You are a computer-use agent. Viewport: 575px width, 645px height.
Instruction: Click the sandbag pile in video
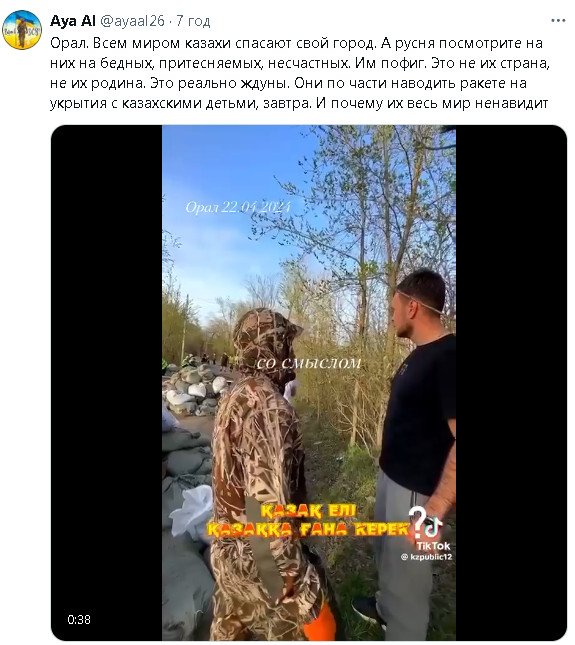tap(193, 391)
